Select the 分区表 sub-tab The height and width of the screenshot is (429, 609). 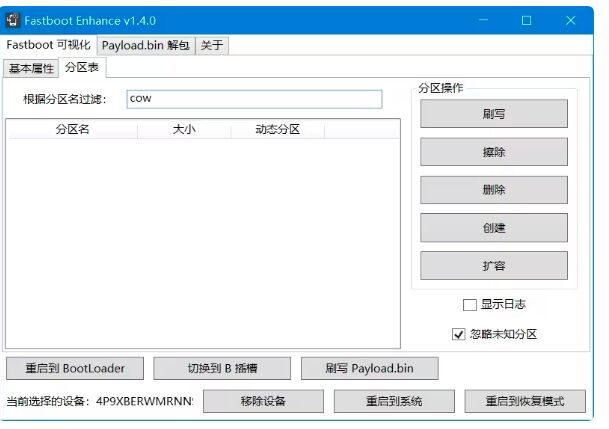coord(82,68)
